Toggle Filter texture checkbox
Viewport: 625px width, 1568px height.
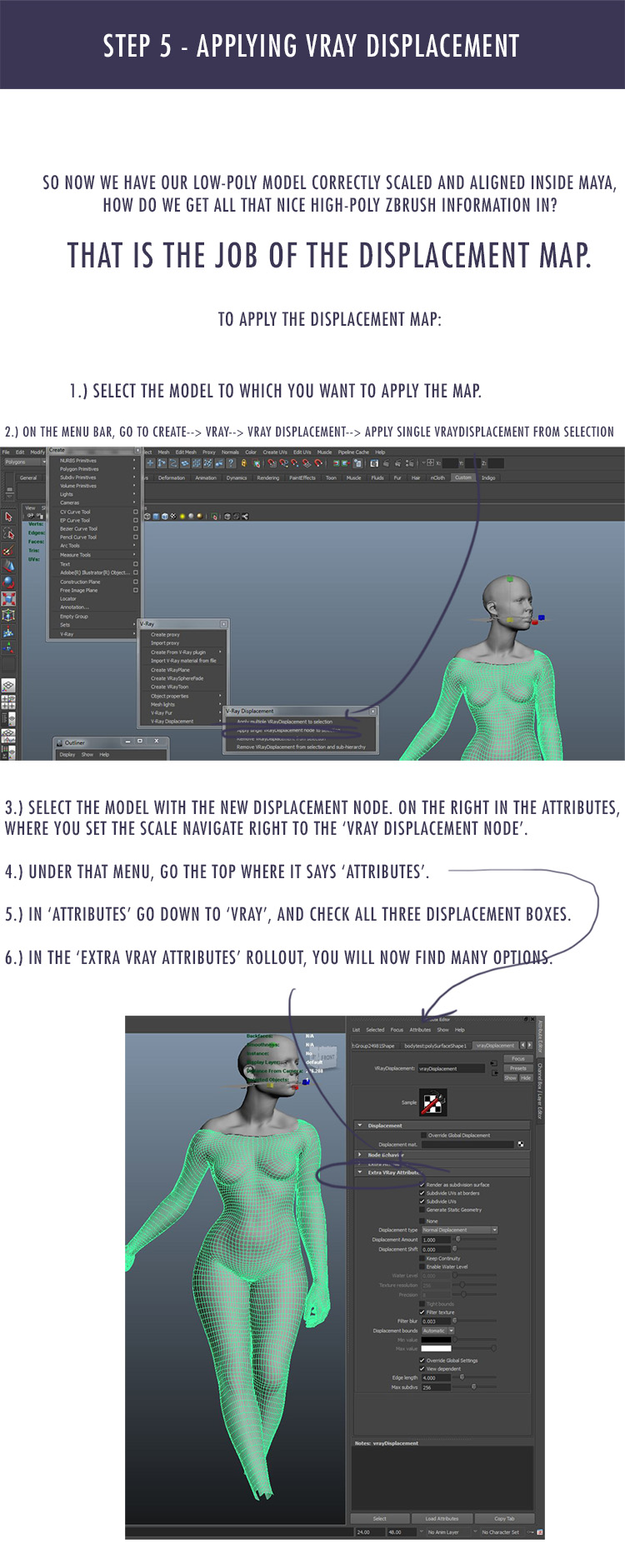click(422, 1312)
